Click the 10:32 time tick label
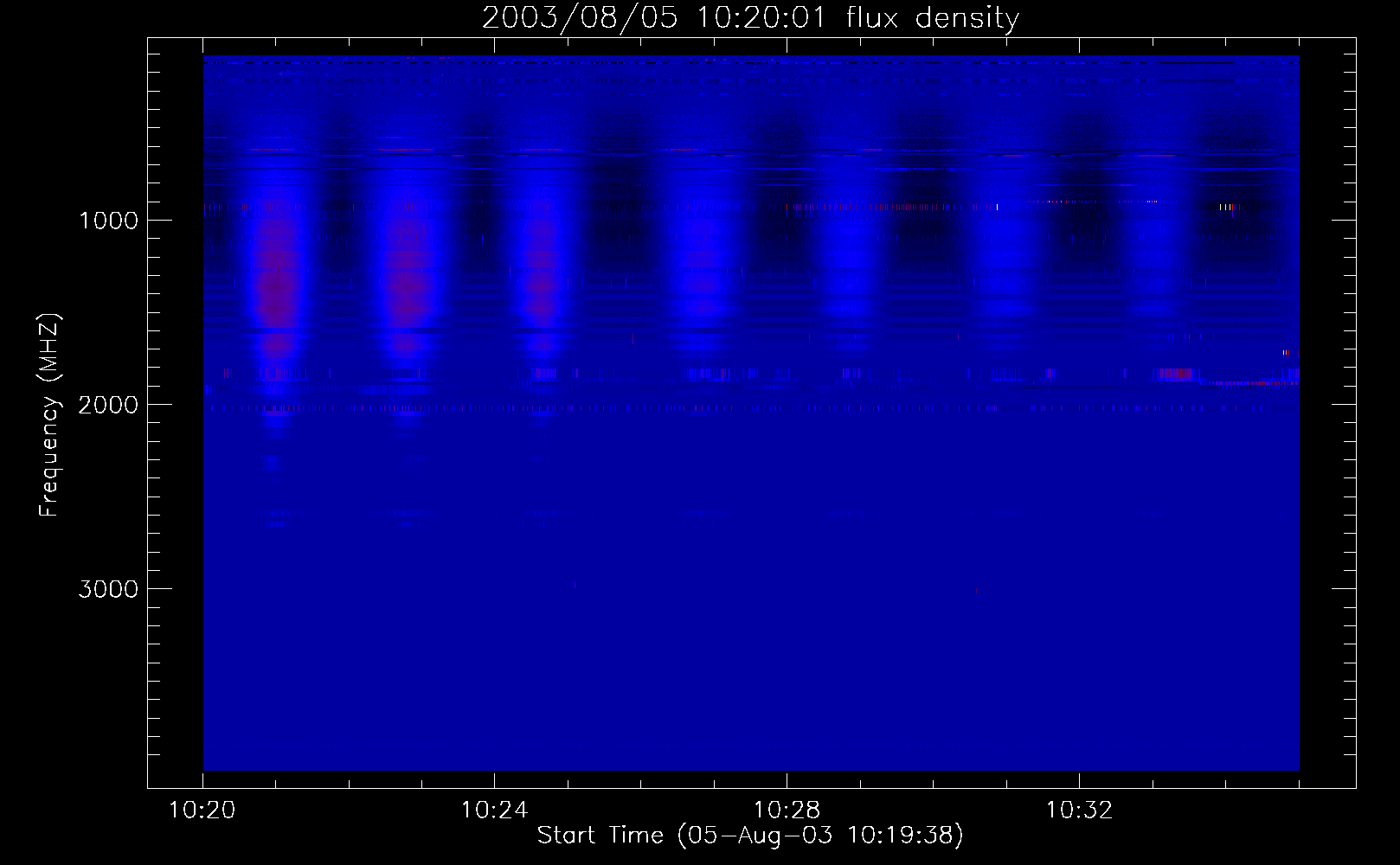1400x865 pixels. 1078,811
